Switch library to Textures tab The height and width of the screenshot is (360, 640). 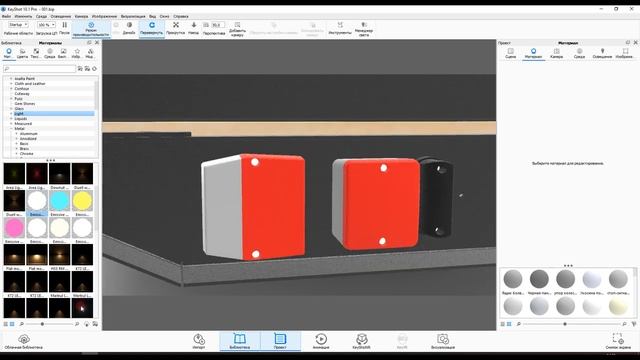click(x=36, y=53)
